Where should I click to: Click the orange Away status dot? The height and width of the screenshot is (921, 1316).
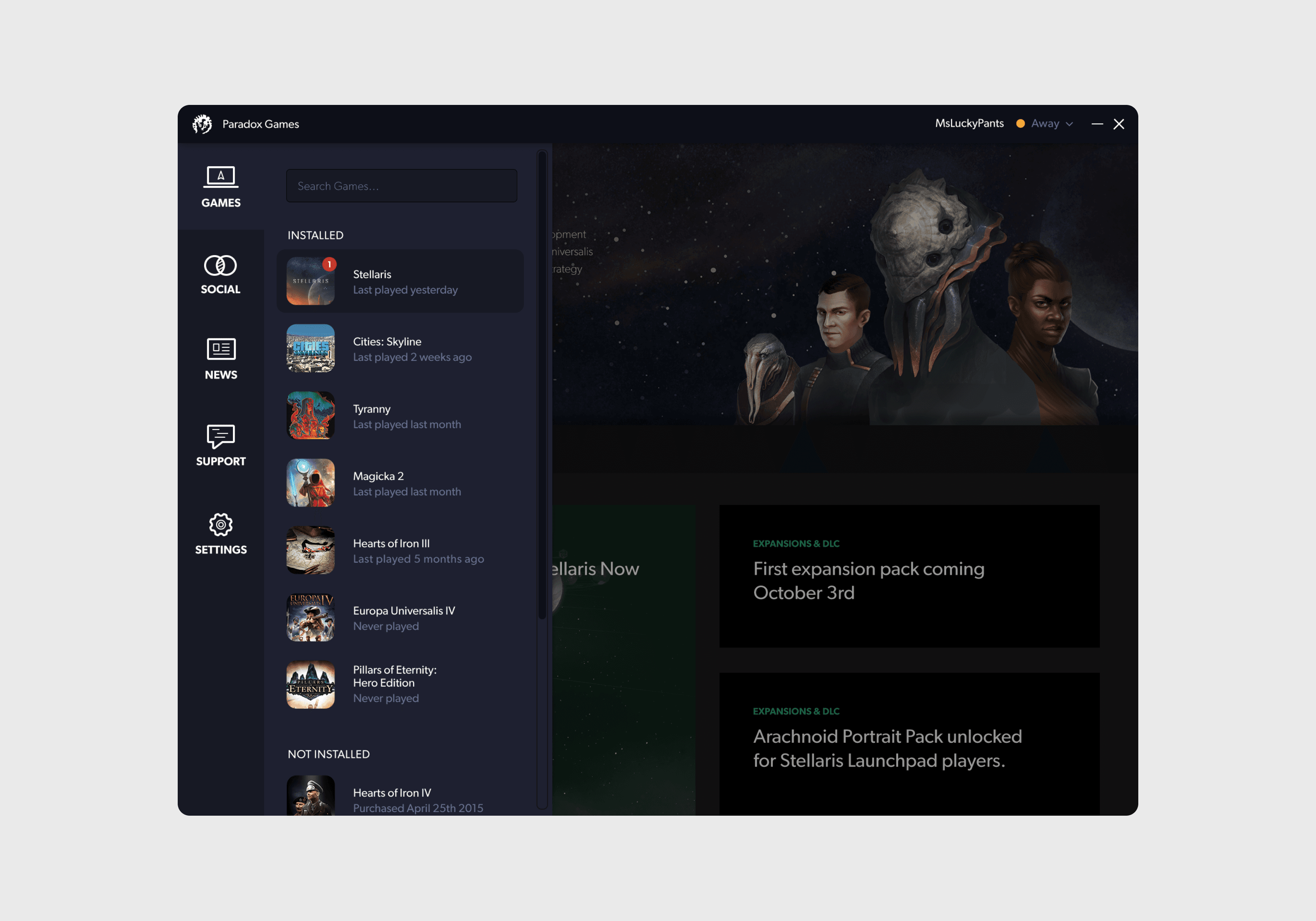[x=1020, y=123]
